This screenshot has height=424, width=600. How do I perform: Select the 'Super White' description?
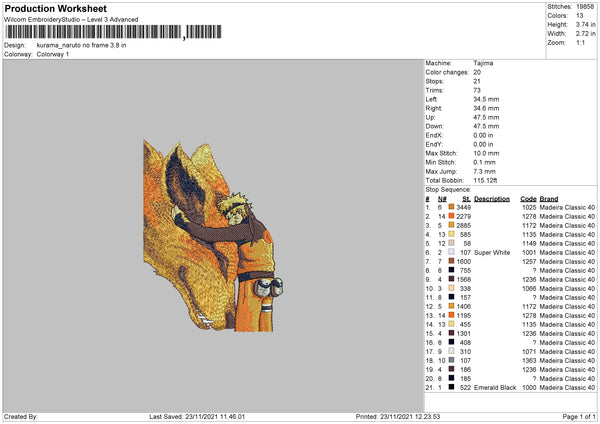click(x=492, y=252)
